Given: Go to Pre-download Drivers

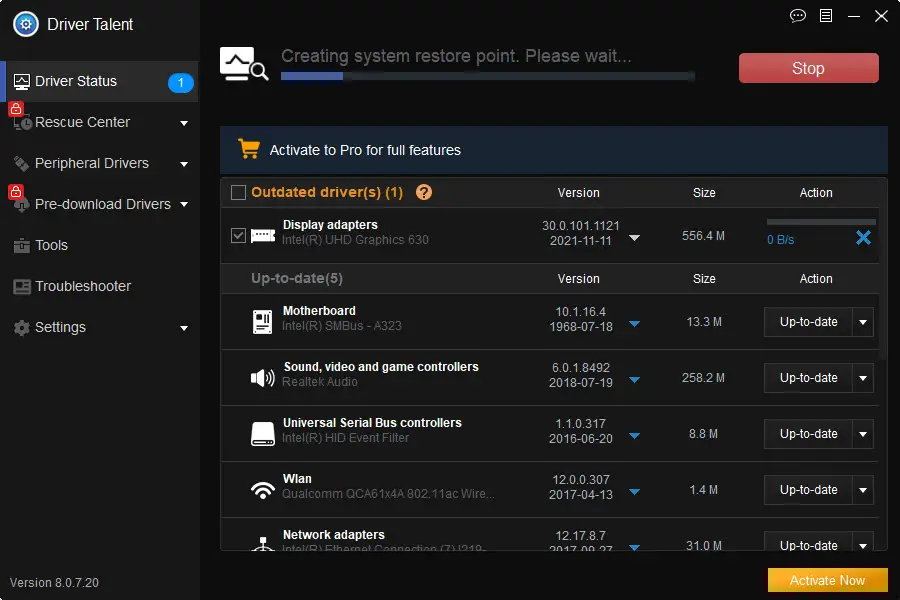Looking at the screenshot, I should [x=100, y=204].
